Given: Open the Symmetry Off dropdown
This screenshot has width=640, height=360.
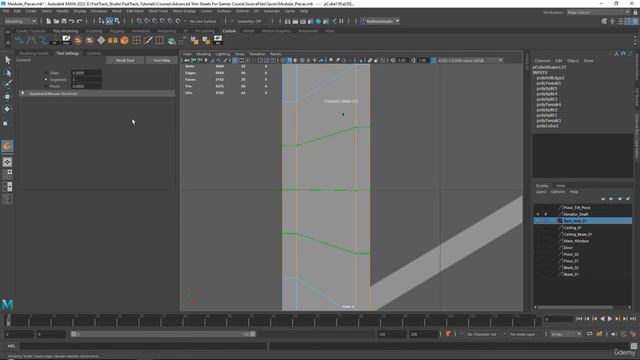Looking at the screenshot, I should pyautogui.click(x=250, y=21).
